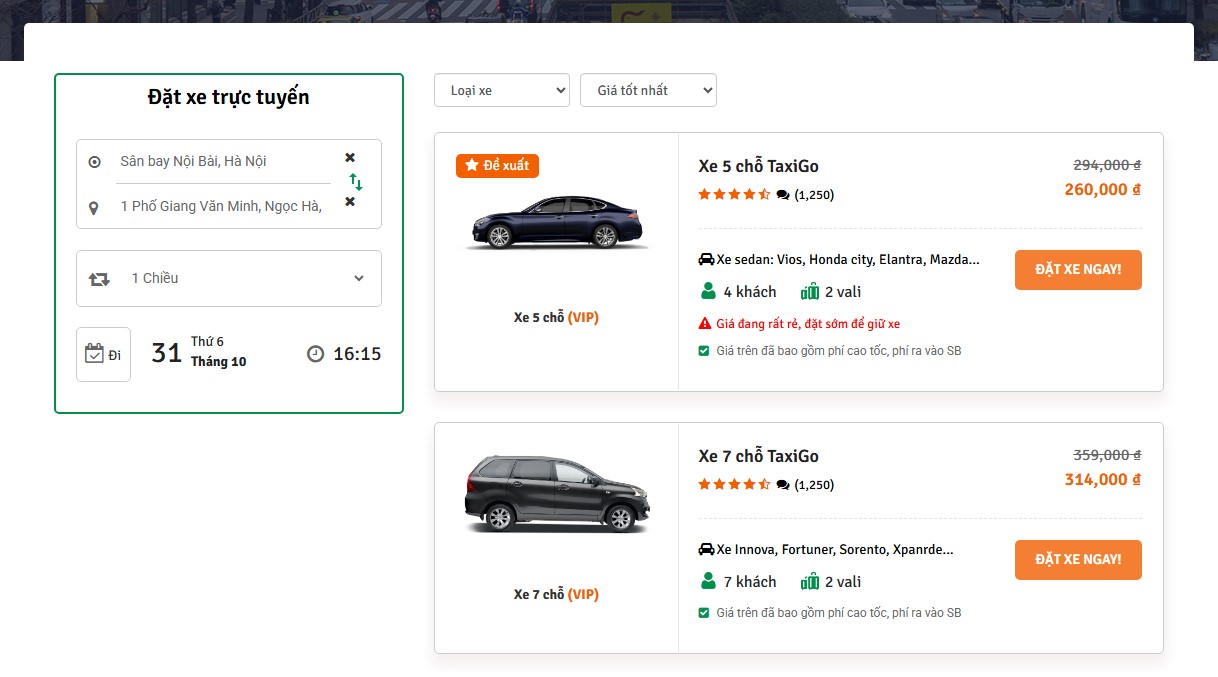The width and height of the screenshot is (1218, 677).
Task: Clear the destination address with the X icon
Action: pos(350,202)
